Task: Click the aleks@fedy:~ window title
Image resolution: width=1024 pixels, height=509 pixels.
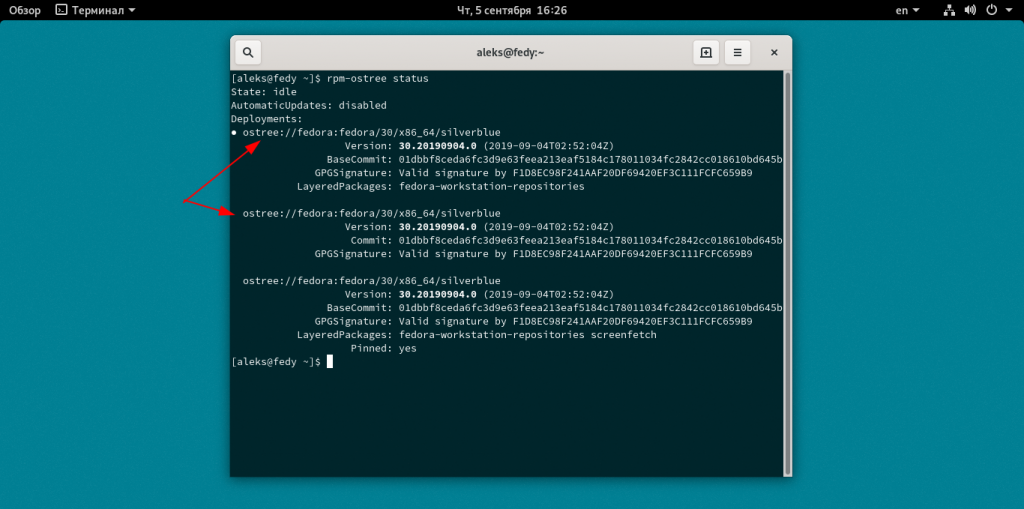Action: pos(511,53)
